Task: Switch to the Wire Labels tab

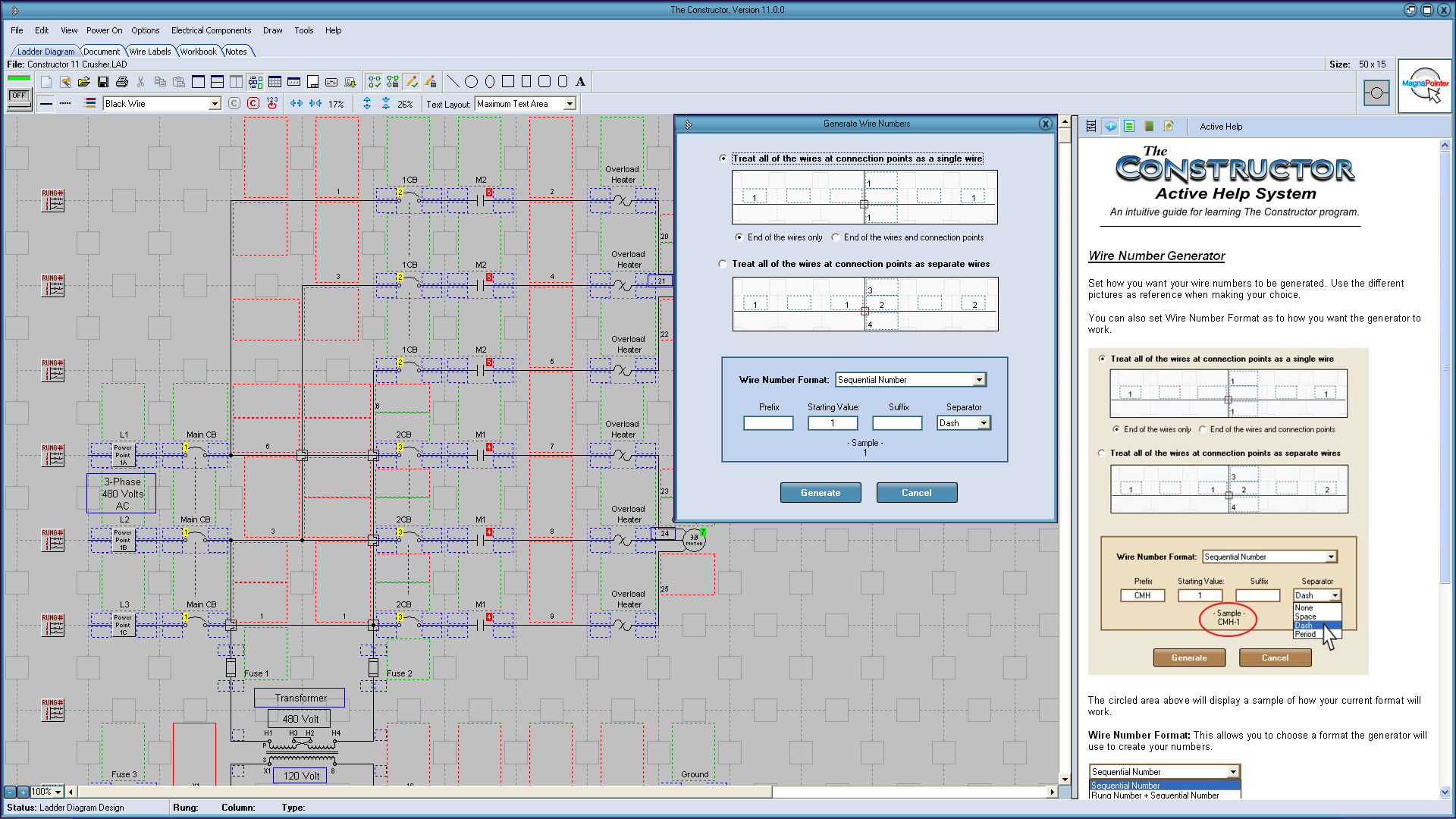Action: coord(149,51)
